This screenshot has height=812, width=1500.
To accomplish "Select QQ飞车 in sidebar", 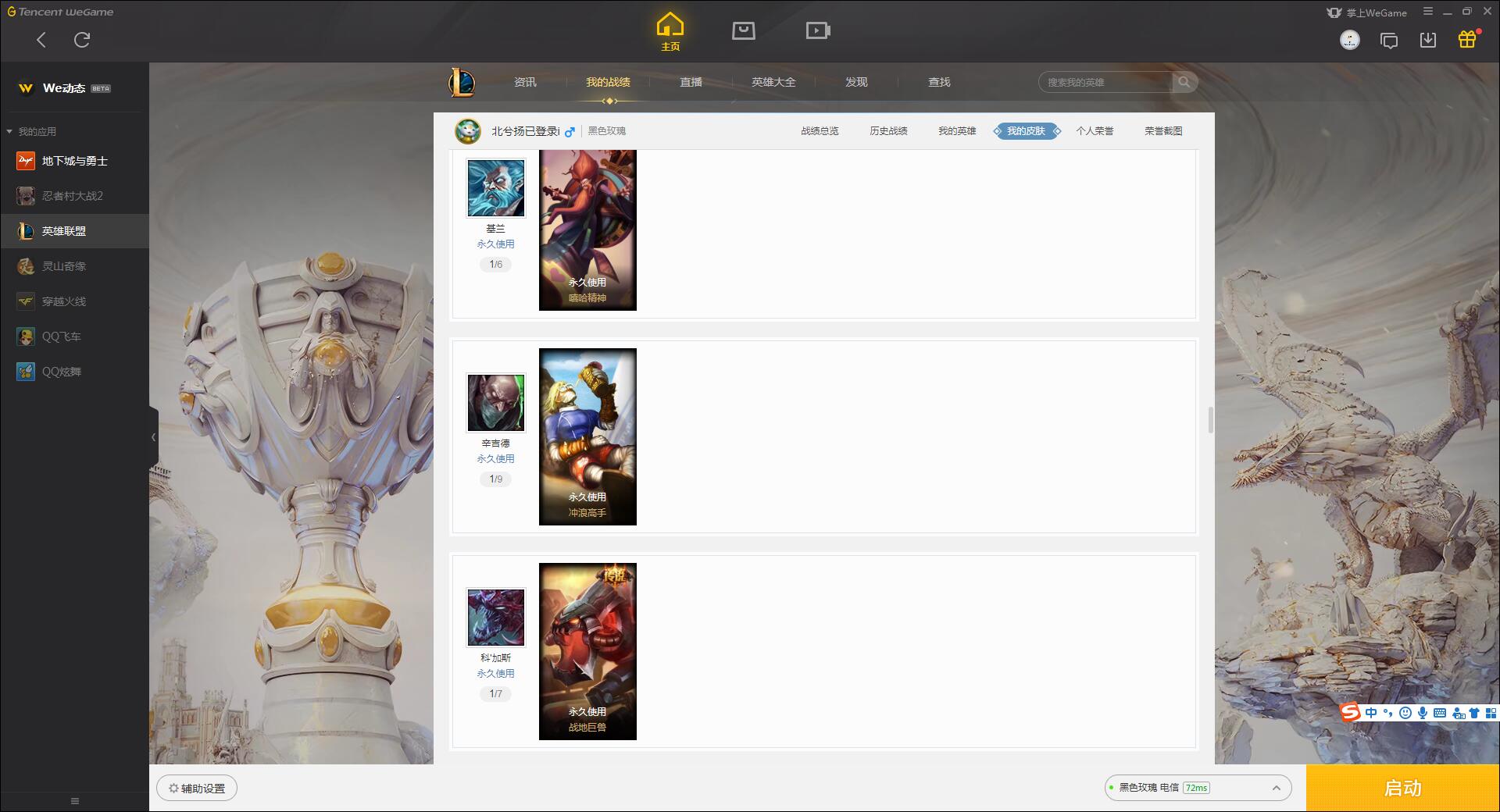I will click(x=74, y=337).
